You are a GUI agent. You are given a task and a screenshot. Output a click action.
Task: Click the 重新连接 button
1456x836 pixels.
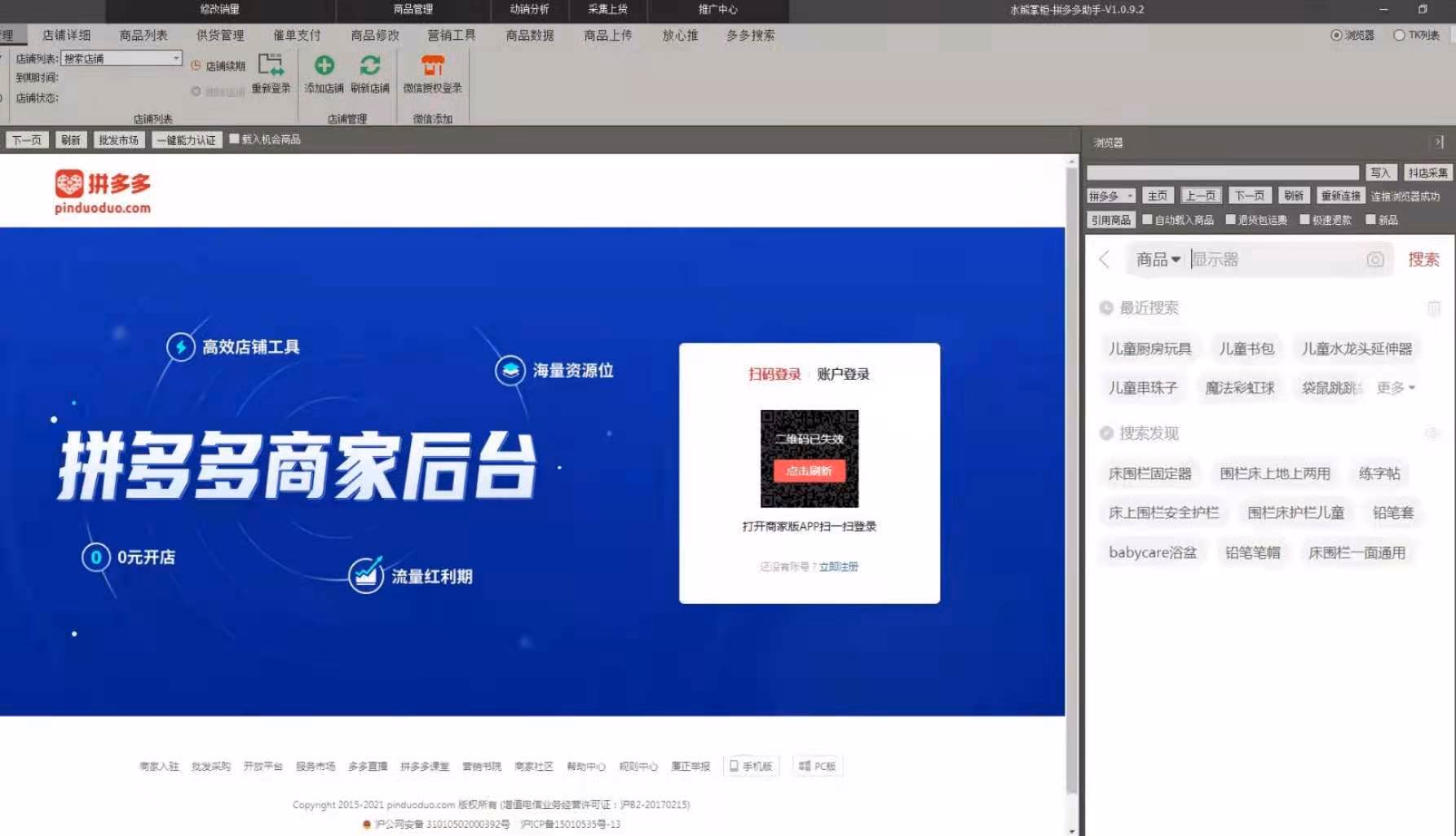pos(1340,196)
